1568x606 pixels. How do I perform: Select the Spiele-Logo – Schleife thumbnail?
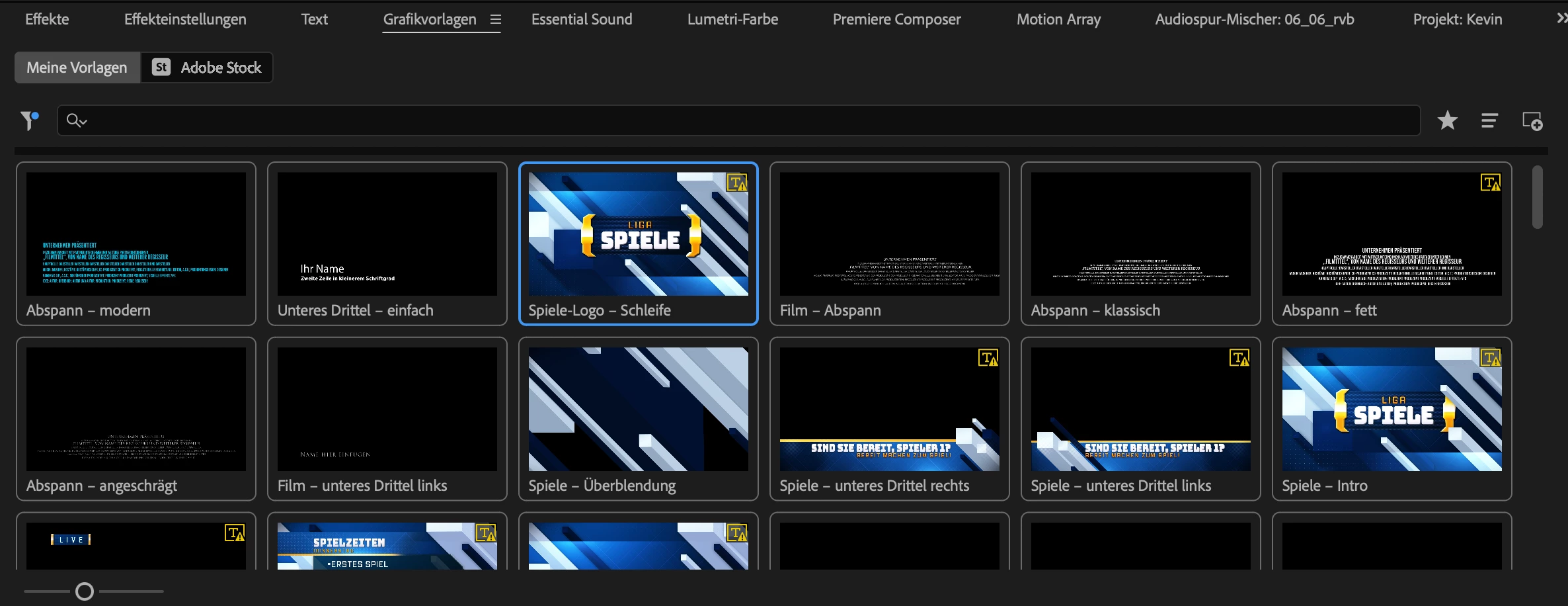[x=639, y=234]
